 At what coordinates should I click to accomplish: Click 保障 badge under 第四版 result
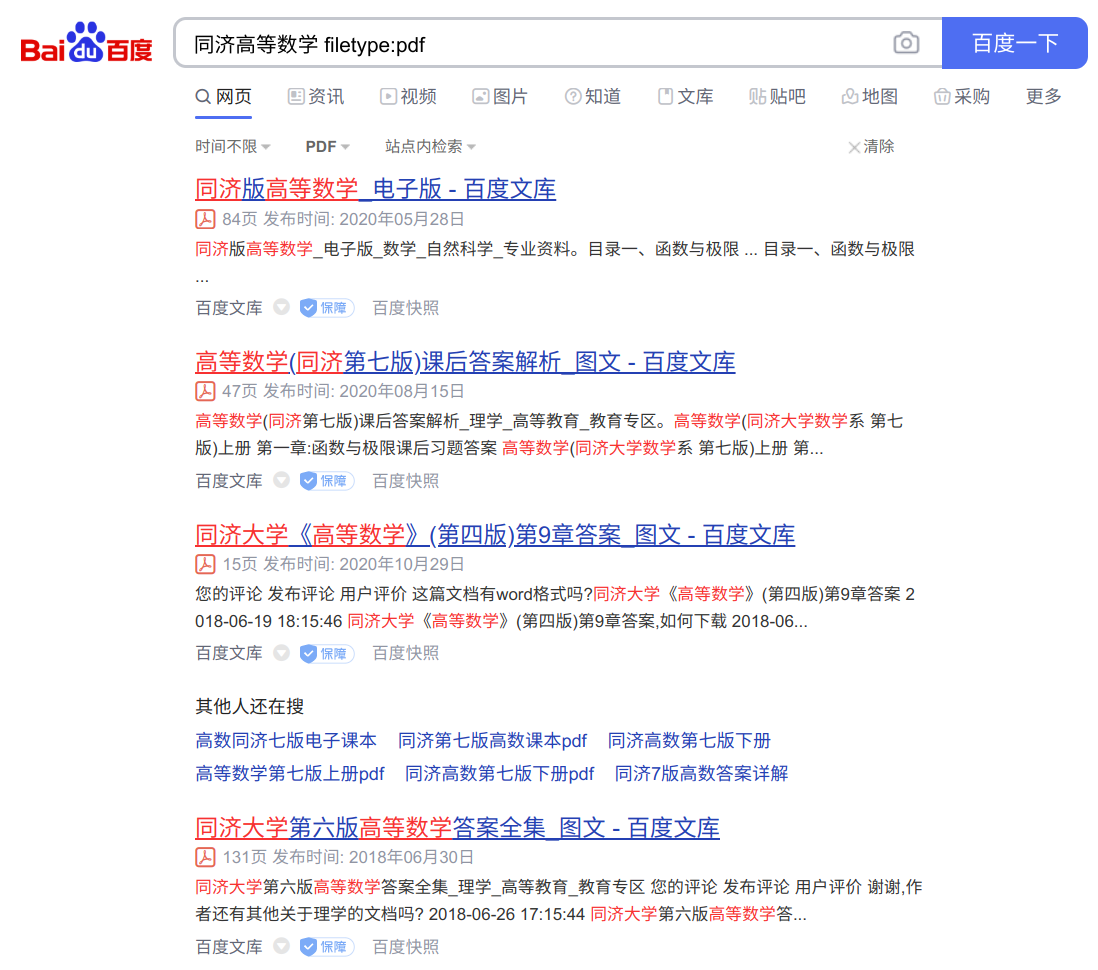(x=327, y=653)
